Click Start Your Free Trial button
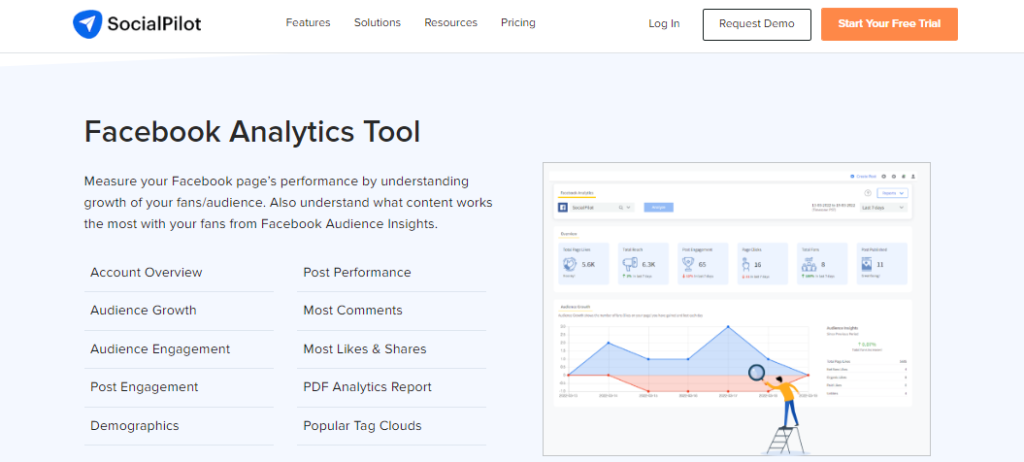 [x=889, y=24]
